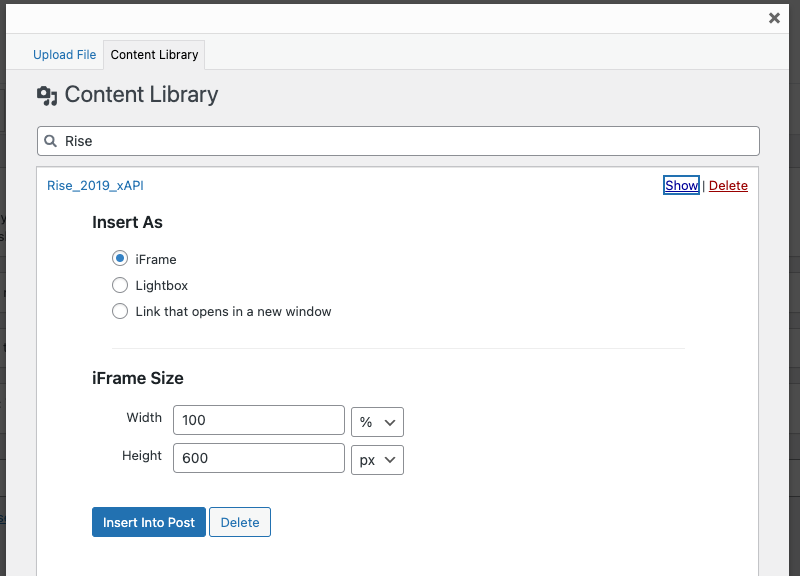
Task: Switch to the Upload File tab
Action: tap(65, 55)
